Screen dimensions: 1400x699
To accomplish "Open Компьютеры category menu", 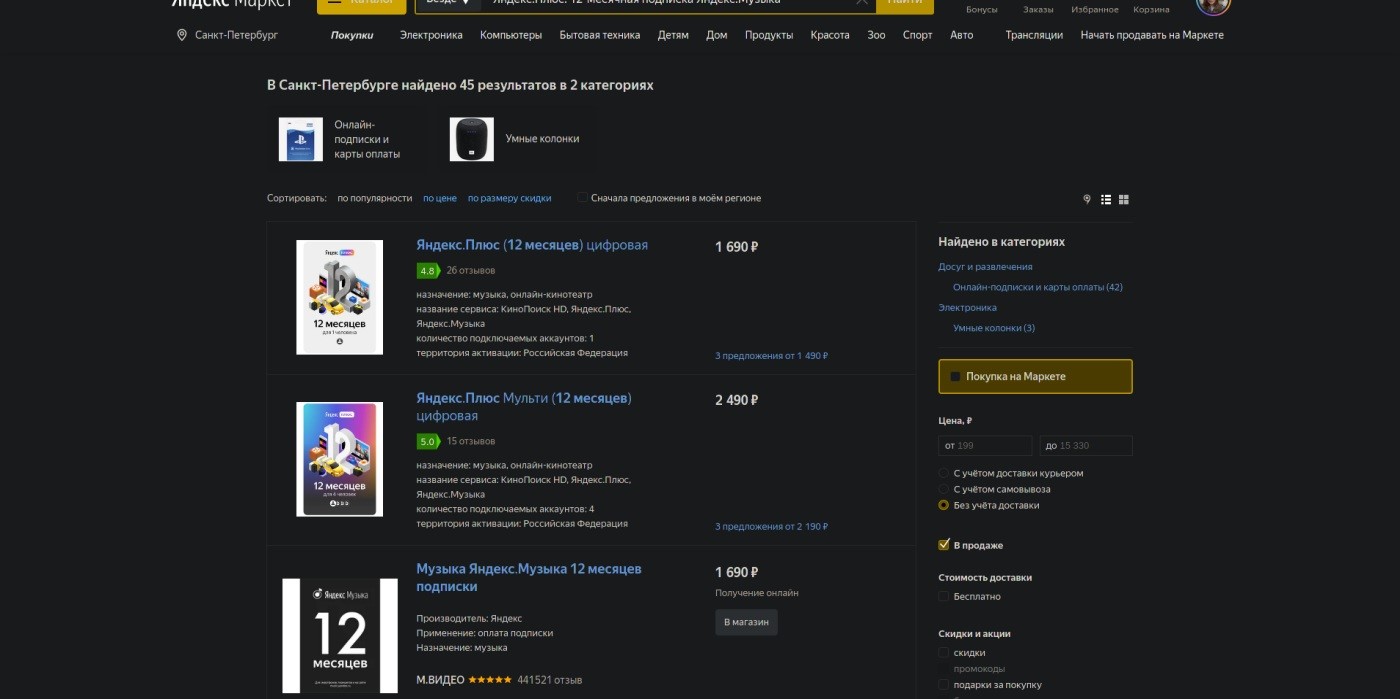I will 511,35.
